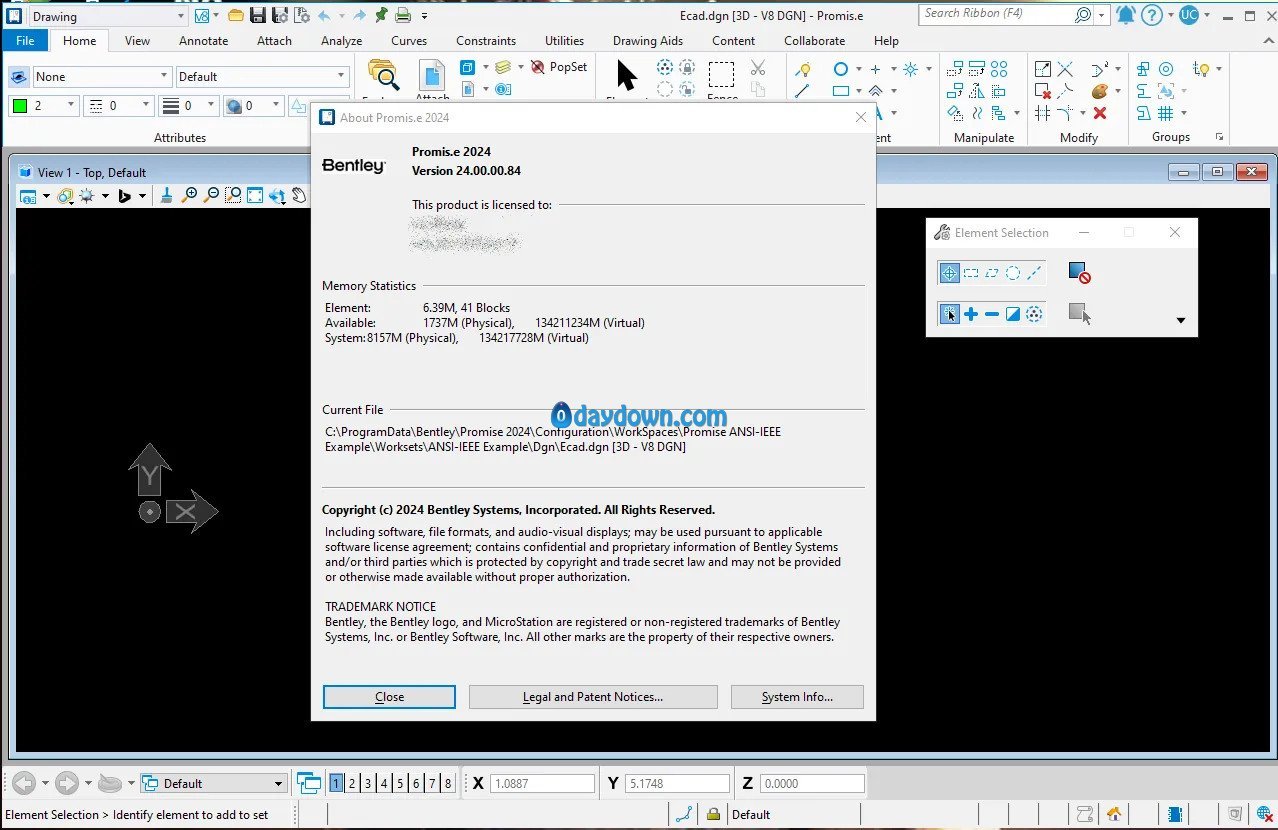
Task: Click the Redo arrow in quick access toolbar
Action: [359, 15]
